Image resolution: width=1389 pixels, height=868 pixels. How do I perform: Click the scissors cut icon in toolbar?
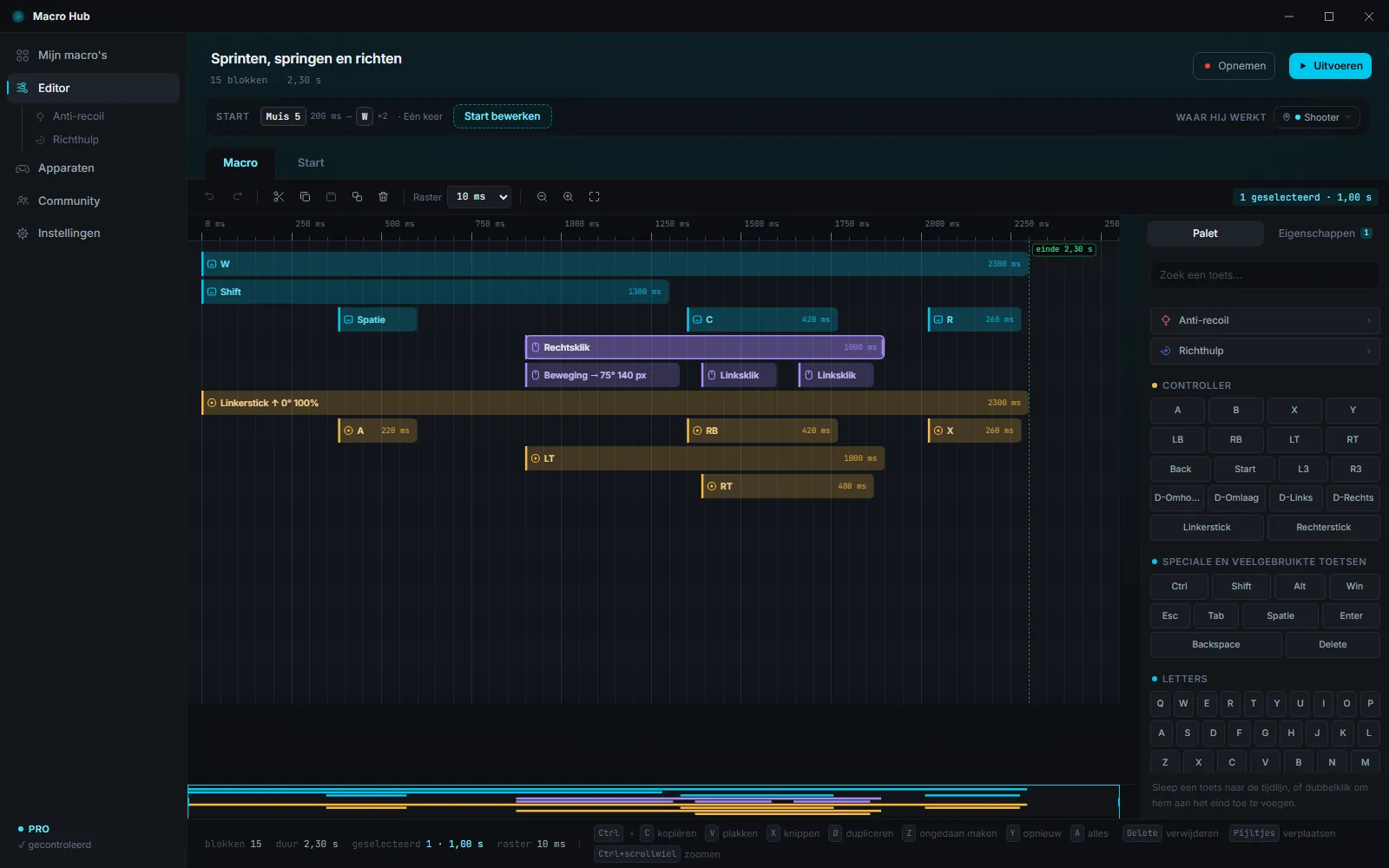279,197
